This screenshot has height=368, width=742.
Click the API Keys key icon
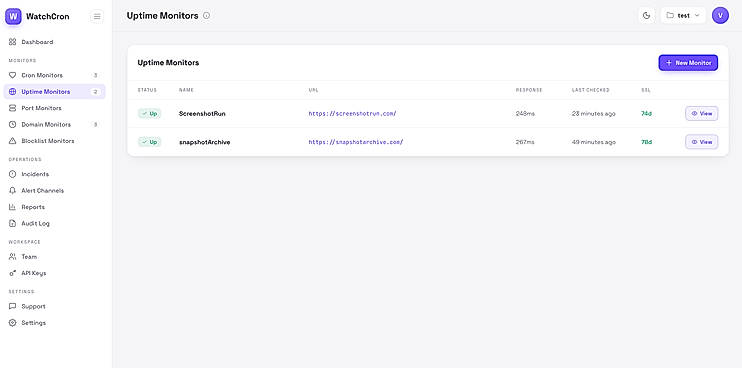(13, 273)
